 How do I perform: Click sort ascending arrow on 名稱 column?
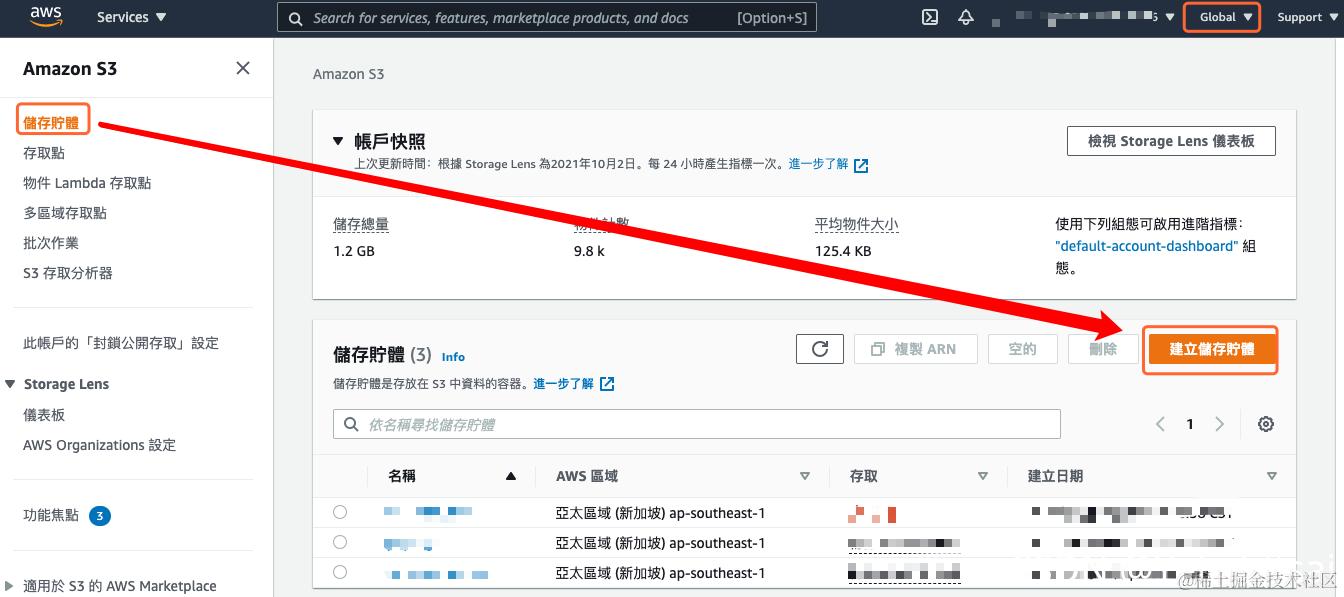511,477
